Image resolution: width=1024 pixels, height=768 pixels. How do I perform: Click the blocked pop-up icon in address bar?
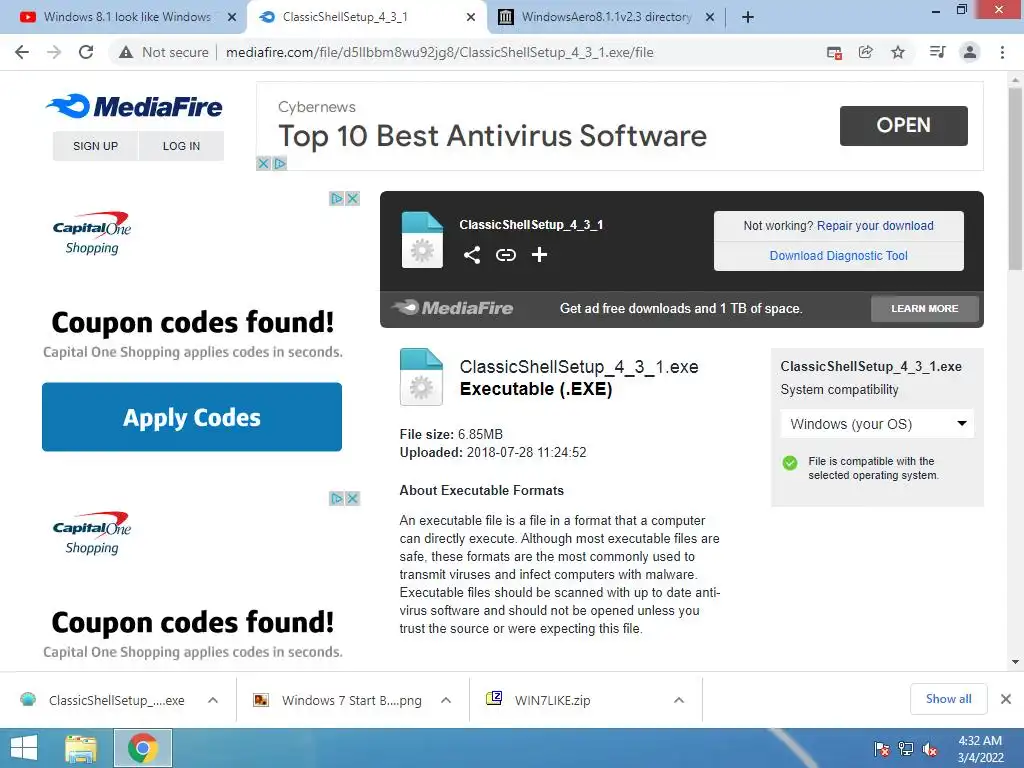tap(834, 52)
